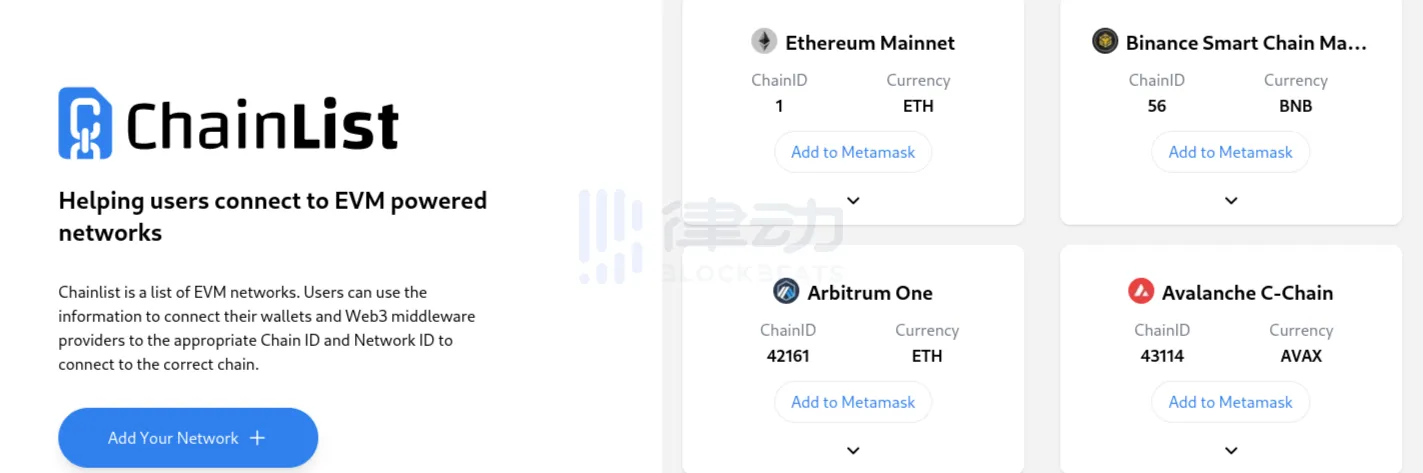Click the plus icon in Add Your Network

point(257,438)
